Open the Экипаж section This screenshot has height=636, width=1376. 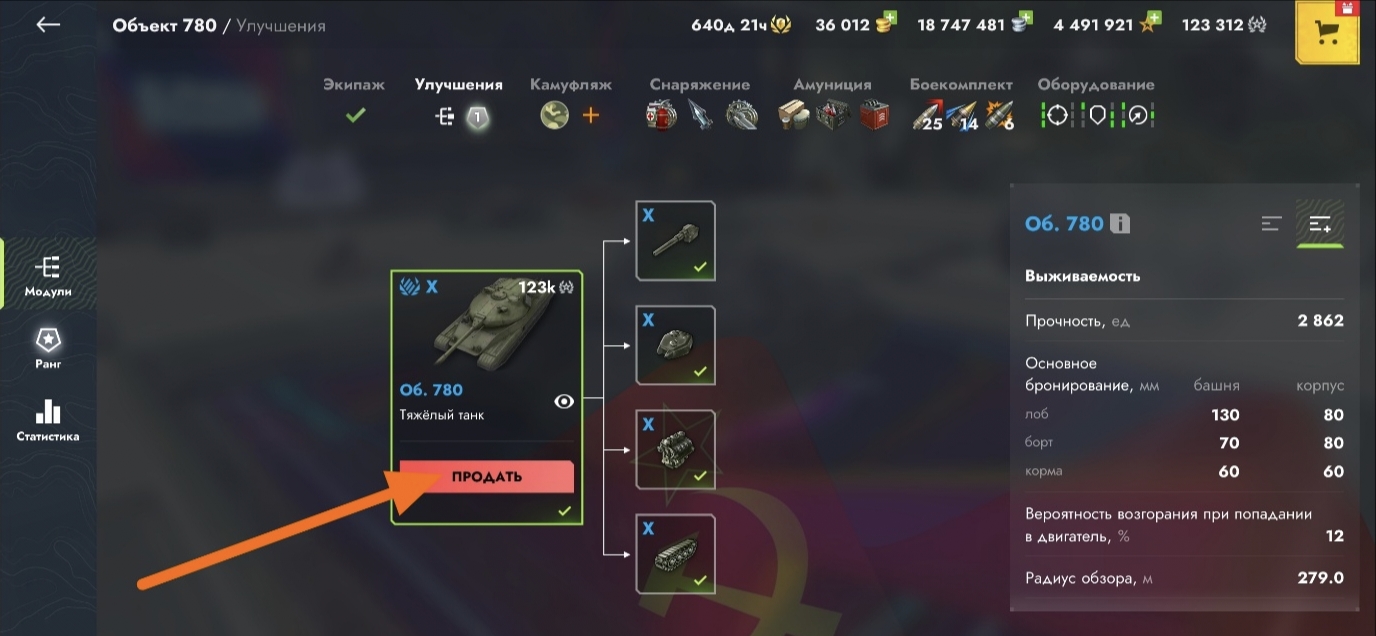click(x=354, y=101)
